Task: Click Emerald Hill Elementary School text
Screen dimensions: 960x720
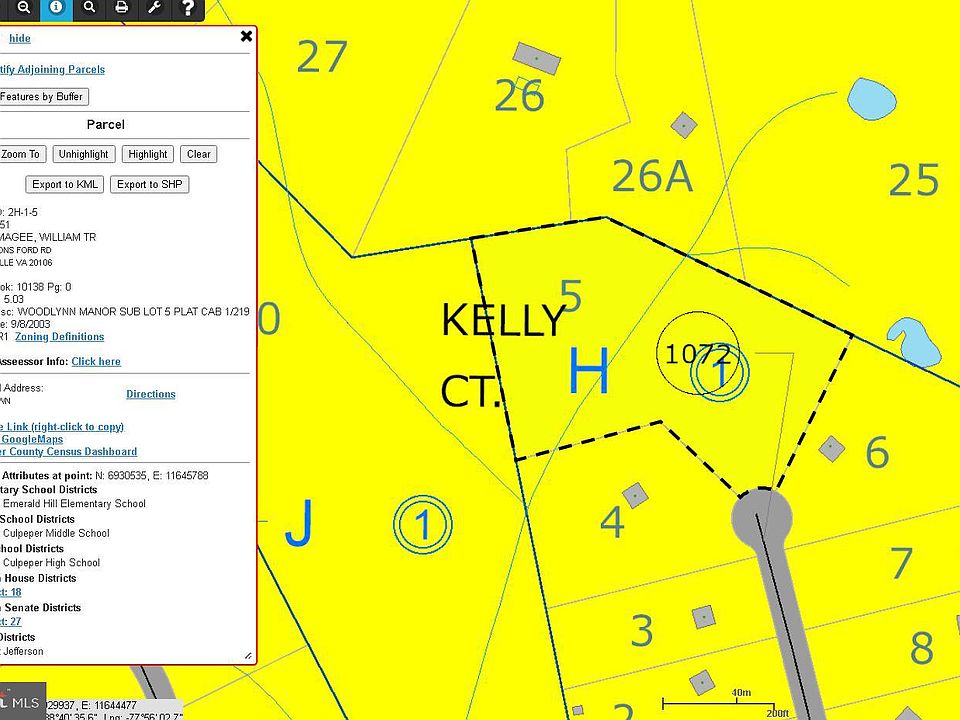Action: (74, 504)
